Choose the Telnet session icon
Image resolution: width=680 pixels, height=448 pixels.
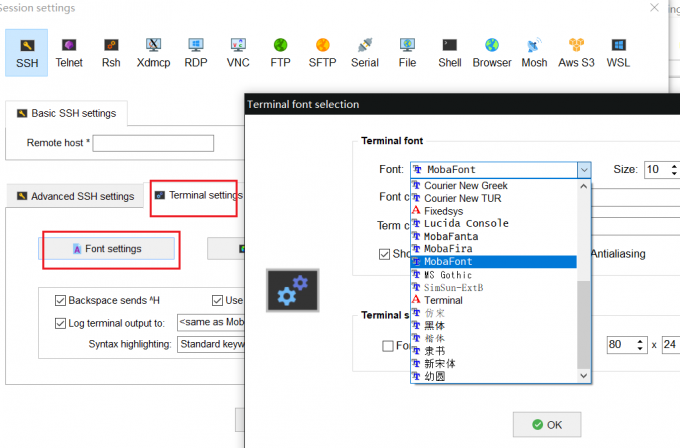69,53
